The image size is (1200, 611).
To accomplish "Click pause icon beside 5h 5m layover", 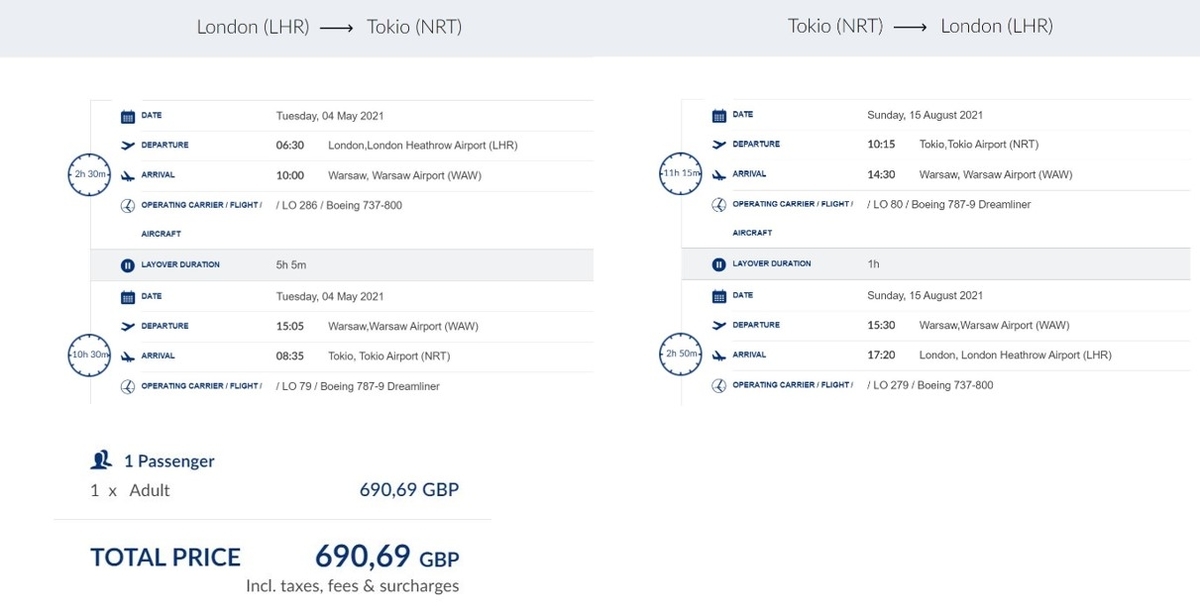I will pyautogui.click(x=127, y=266).
